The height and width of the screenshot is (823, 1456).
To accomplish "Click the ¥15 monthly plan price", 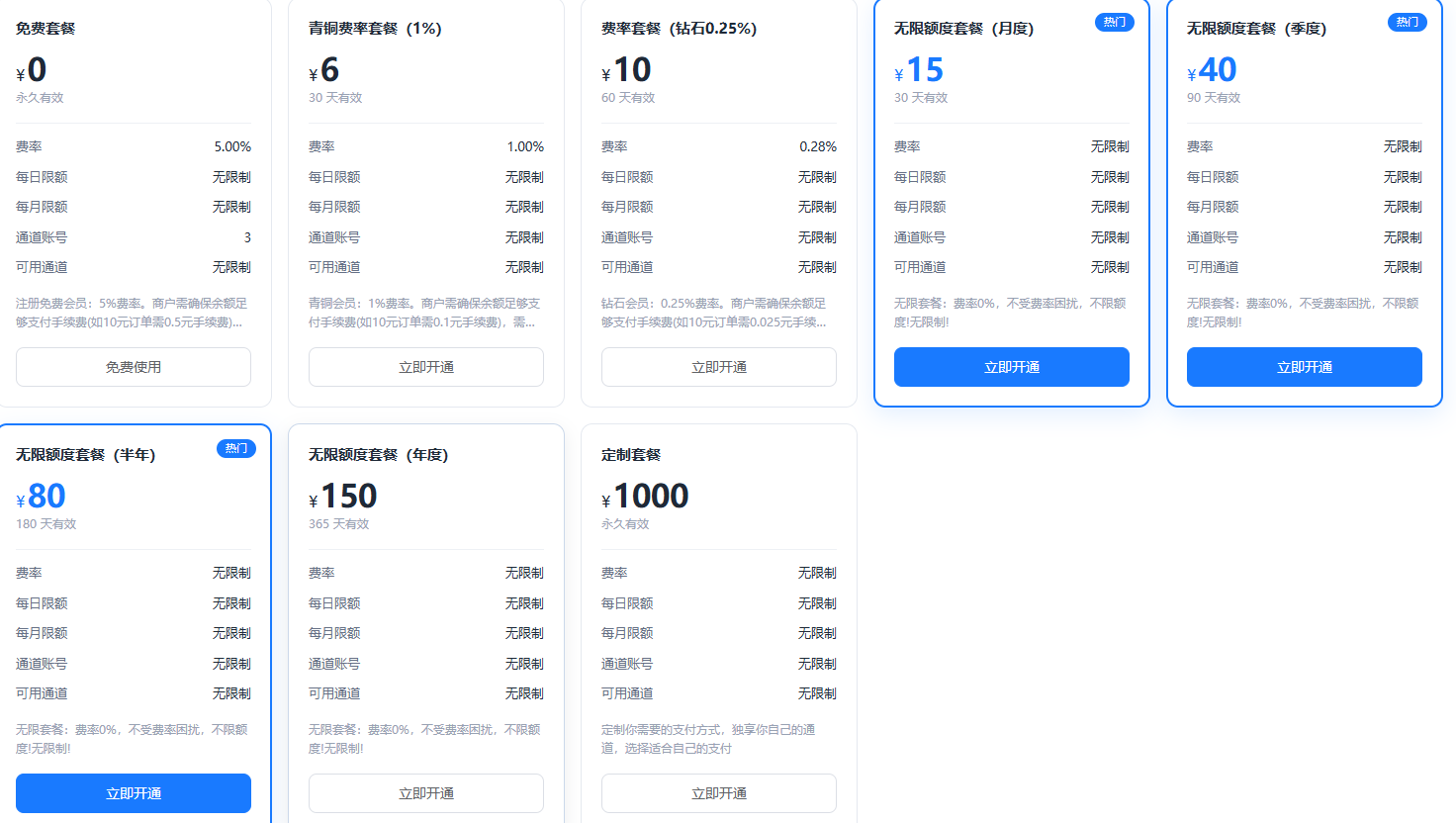I will [919, 69].
